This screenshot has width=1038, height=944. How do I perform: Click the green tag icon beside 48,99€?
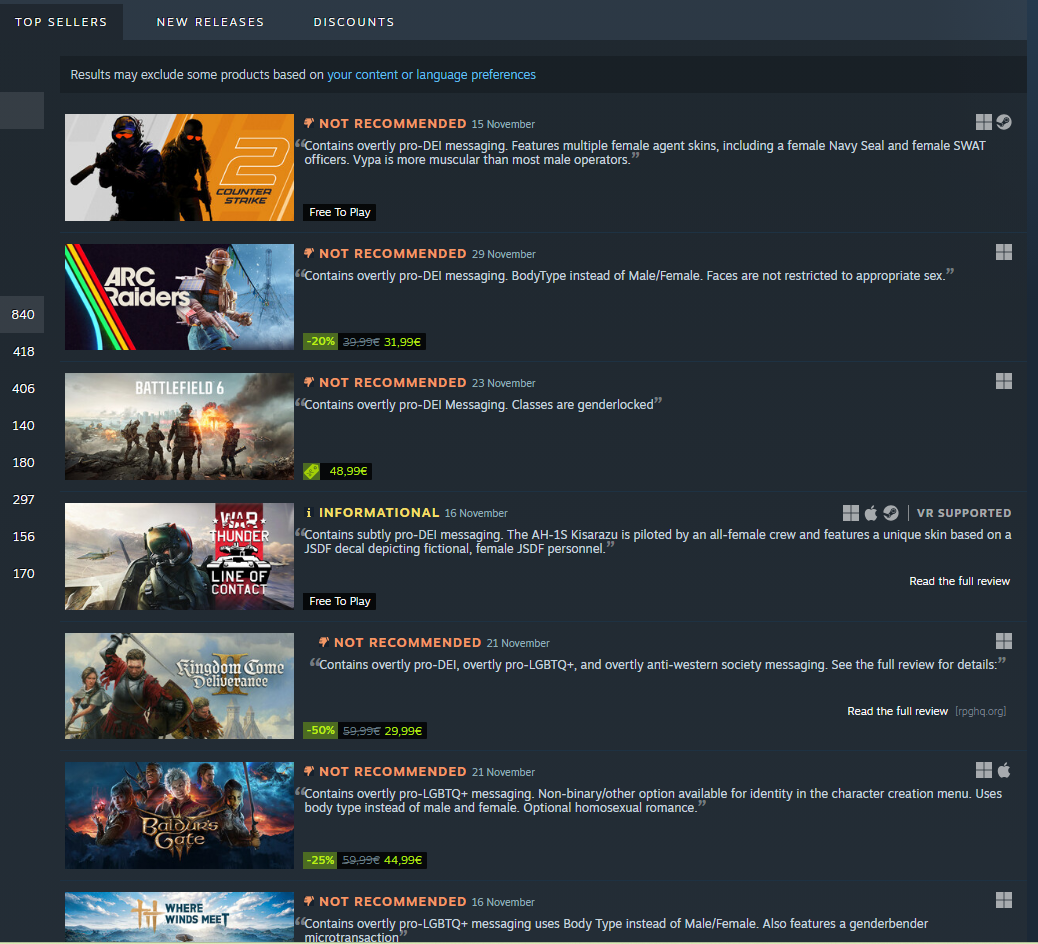click(312, 471)
